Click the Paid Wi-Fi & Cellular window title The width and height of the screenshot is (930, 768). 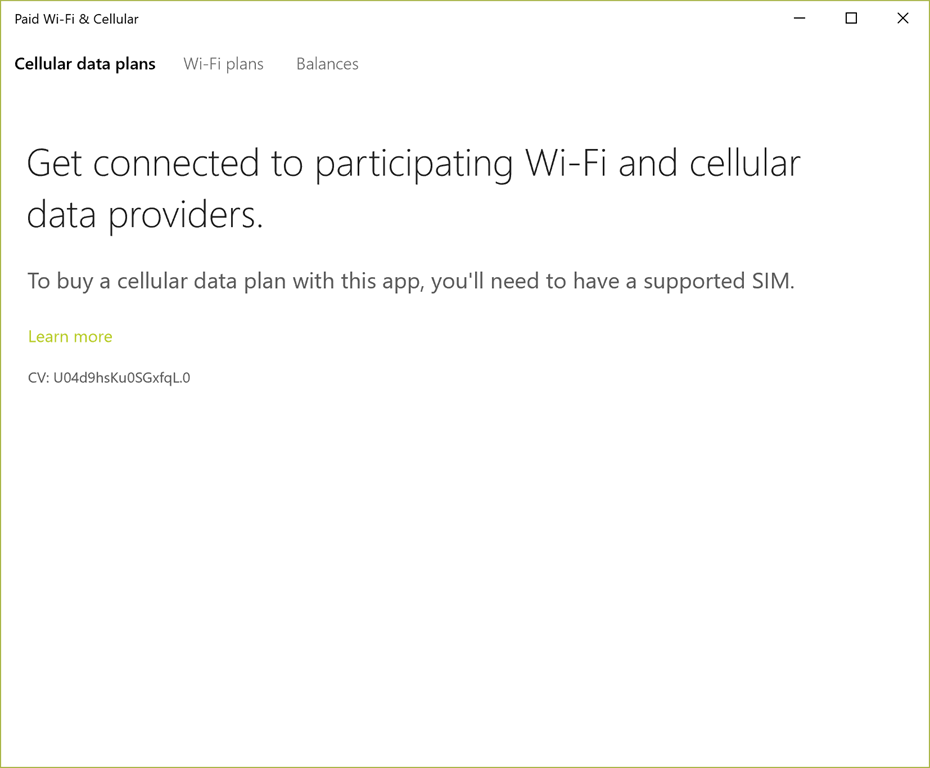[76, 19]
